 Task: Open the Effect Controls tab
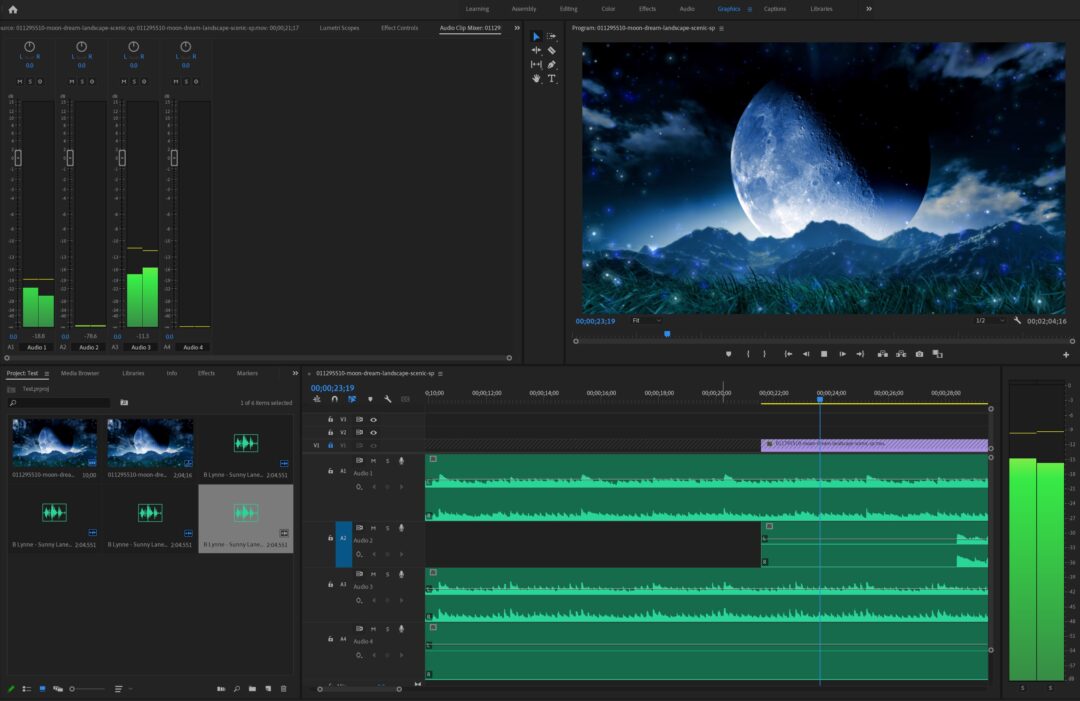click(x=400, y=29)
